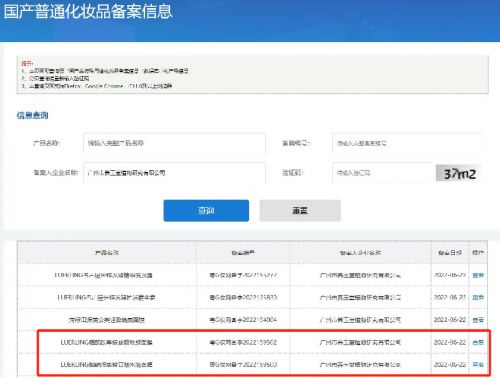The image size is (500, 378).
Task: Click the 验证码: field label
Action: (293, 173)
